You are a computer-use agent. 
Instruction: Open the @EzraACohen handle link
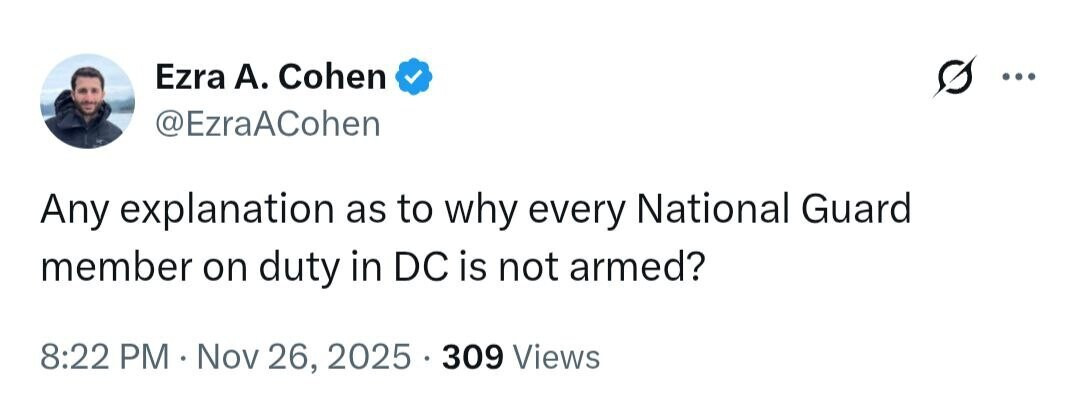[267, 123]
